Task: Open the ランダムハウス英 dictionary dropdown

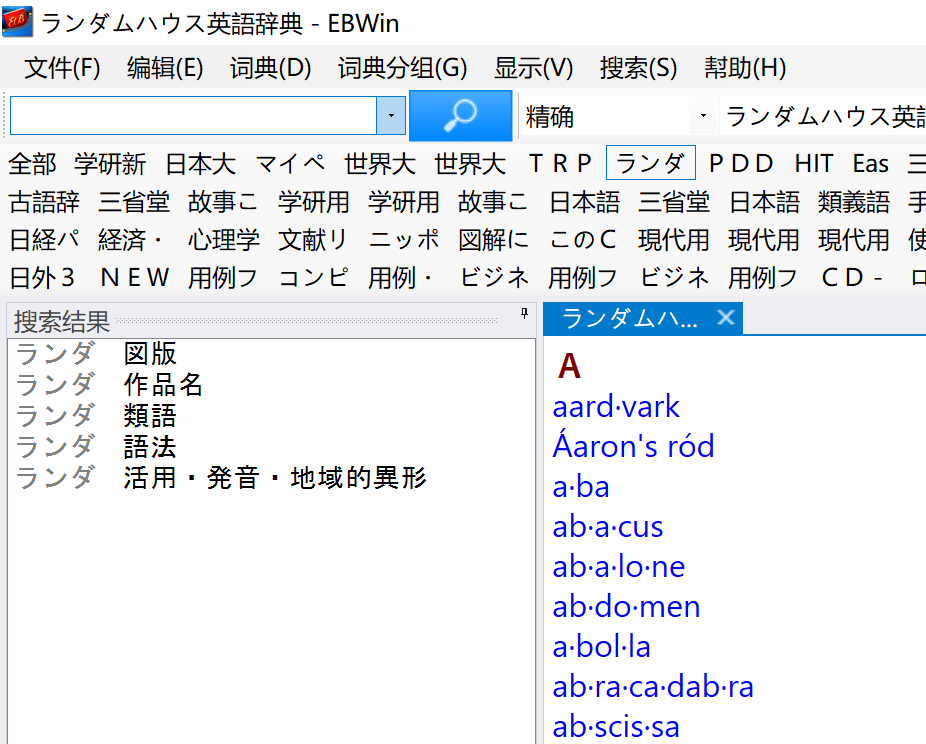Action: pos(823,116)
